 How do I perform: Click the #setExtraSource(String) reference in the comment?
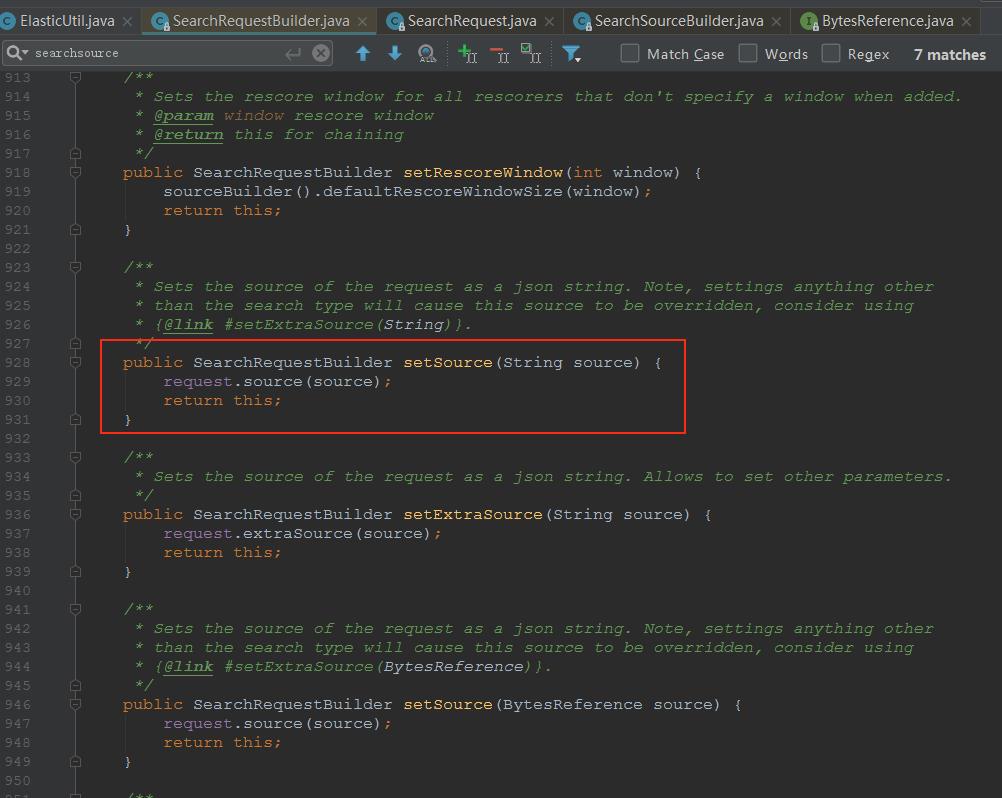(x=338, y=325)
